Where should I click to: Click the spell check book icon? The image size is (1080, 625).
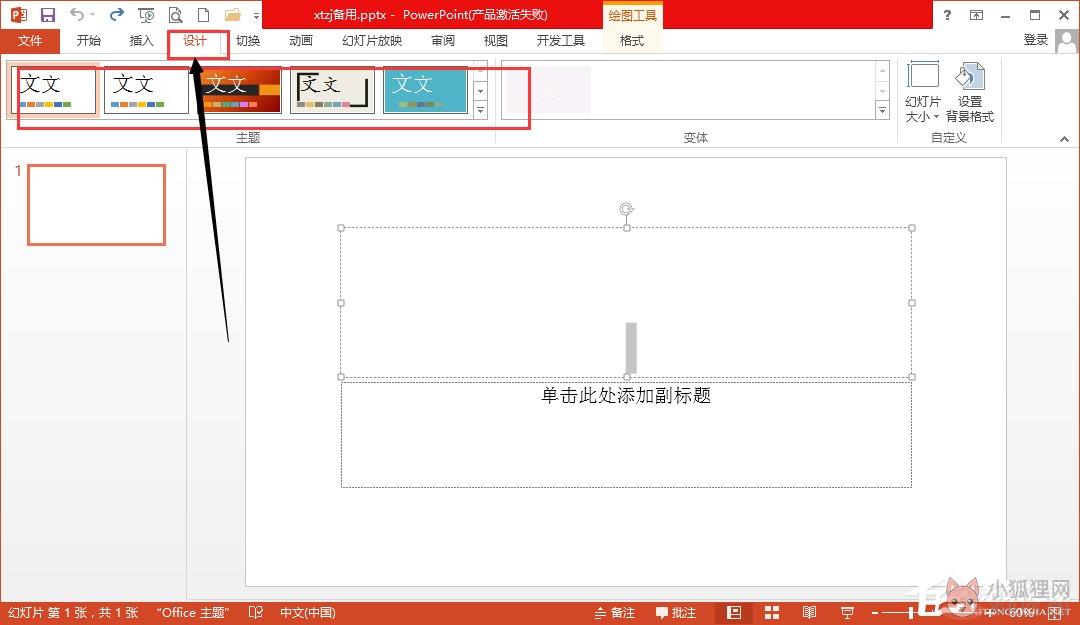click(x=256, y=613)
